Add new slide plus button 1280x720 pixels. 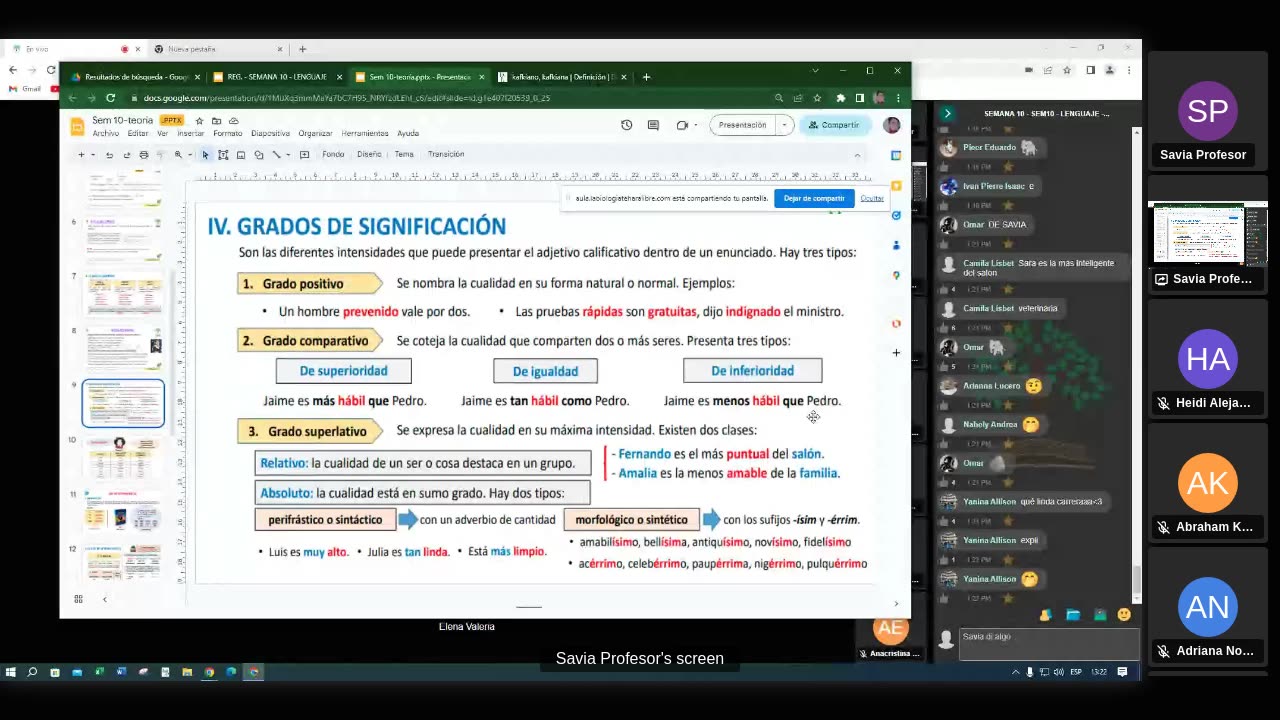click(x=81, y=154)
